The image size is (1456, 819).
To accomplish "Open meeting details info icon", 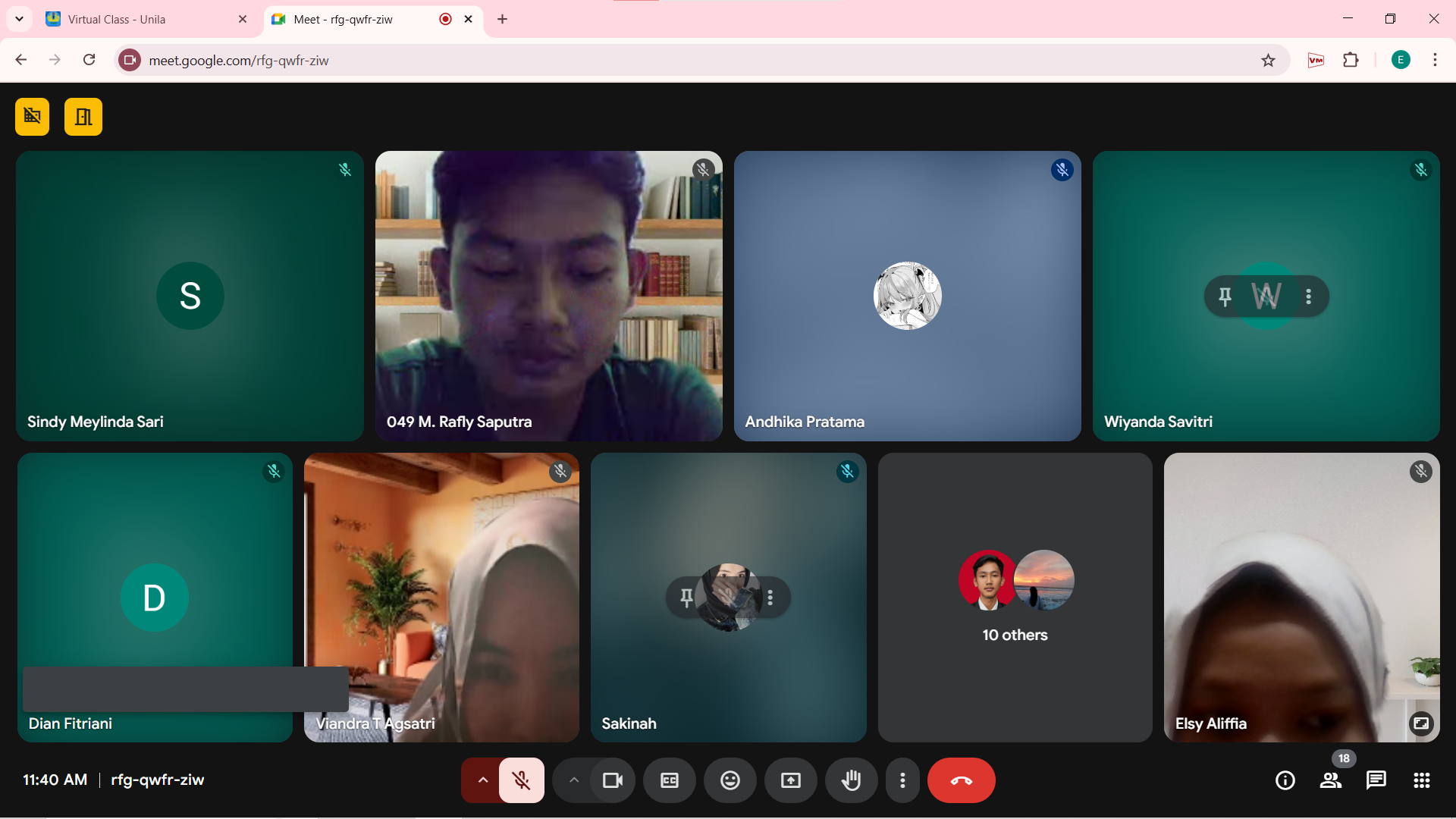I will click(x=1285, y=780).
